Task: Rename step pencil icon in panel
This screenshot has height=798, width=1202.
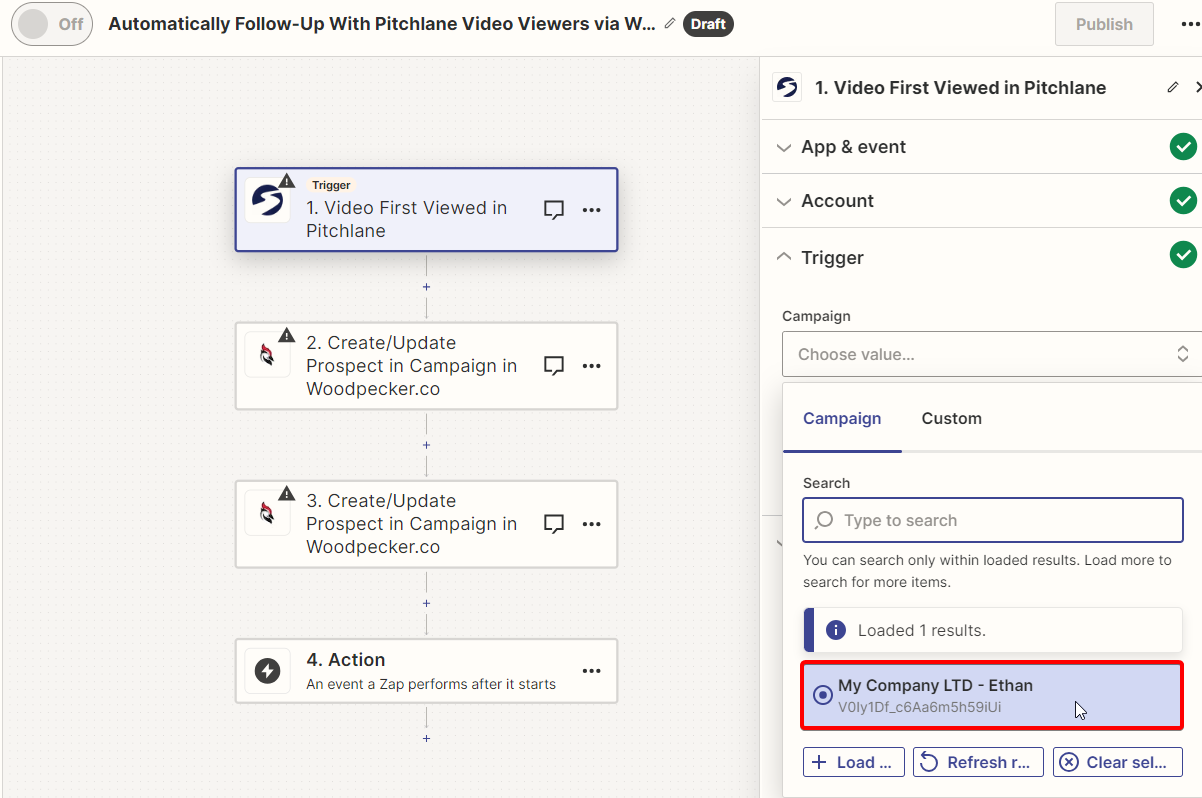Action: (1173, 87)
